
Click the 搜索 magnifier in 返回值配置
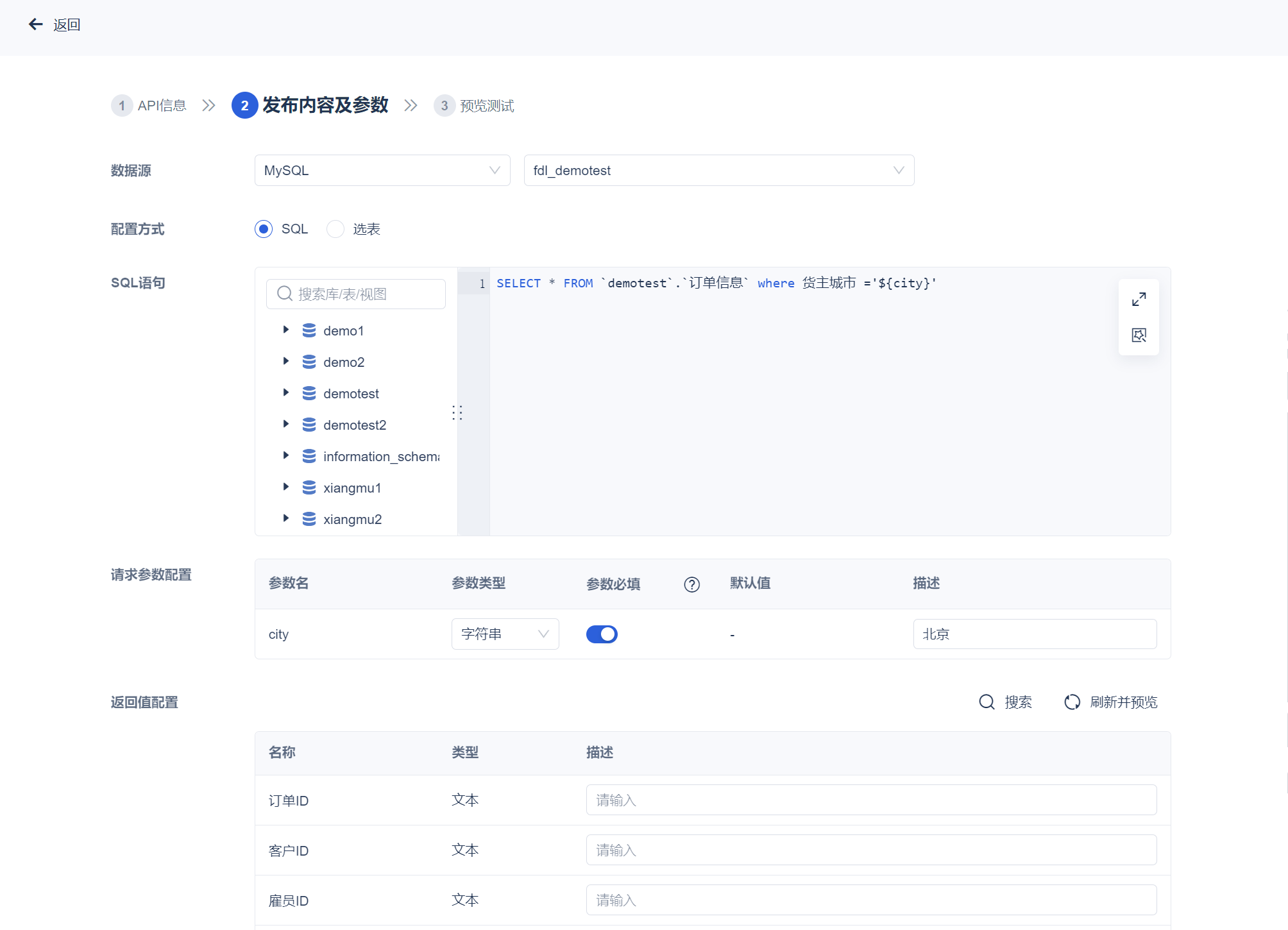click(987, 702)
